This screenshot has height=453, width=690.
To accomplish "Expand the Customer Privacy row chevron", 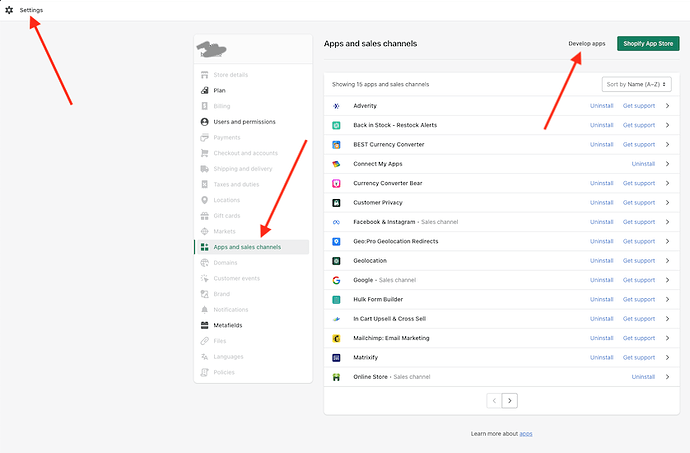I will point(668,203).
